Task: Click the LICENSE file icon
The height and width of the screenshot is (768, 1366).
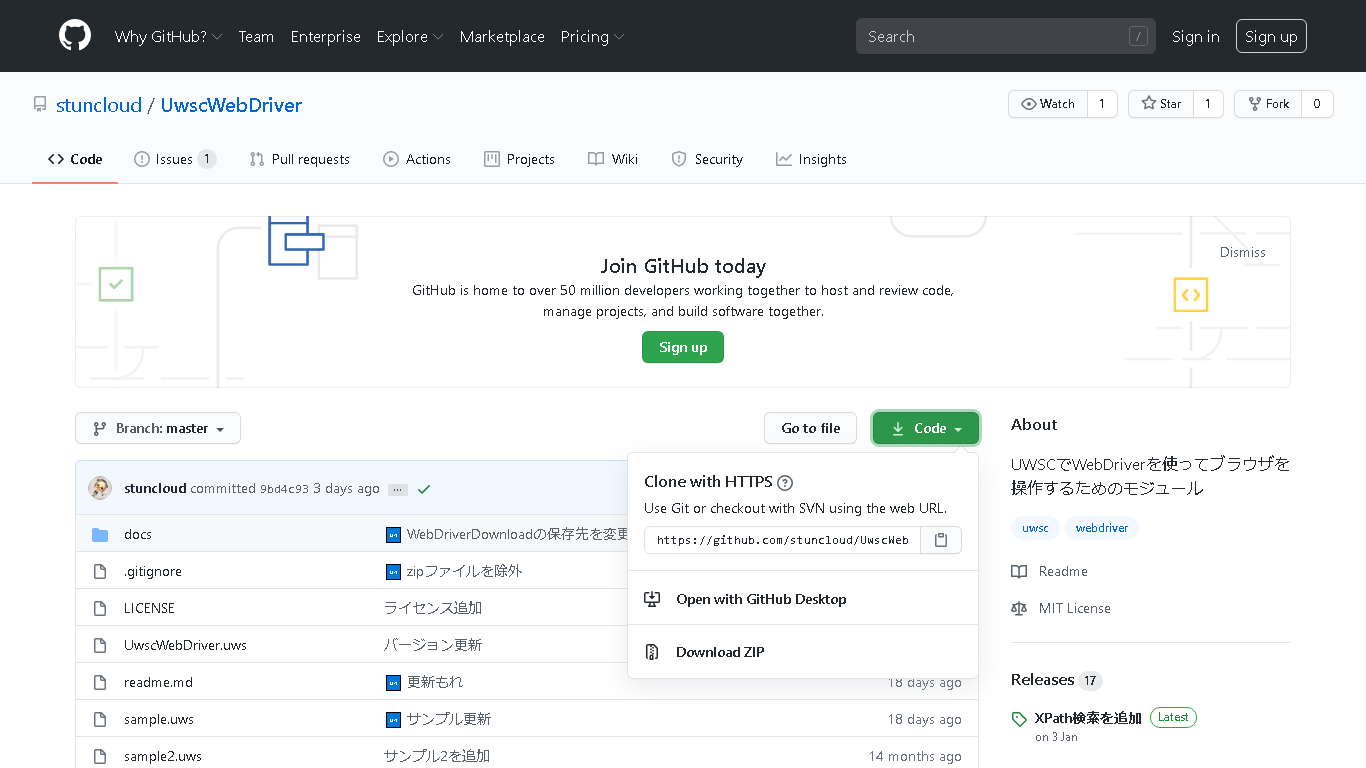Action: [100, 608]
